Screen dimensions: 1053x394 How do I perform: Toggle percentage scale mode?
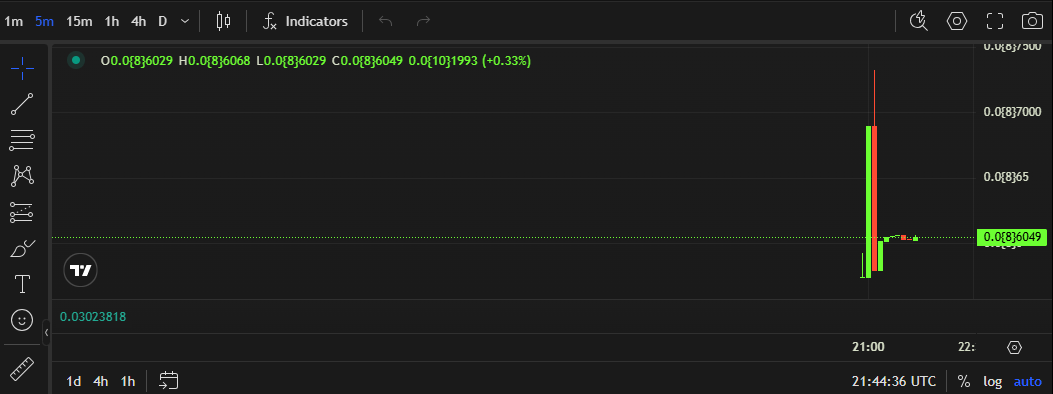(x=964, y=381)
